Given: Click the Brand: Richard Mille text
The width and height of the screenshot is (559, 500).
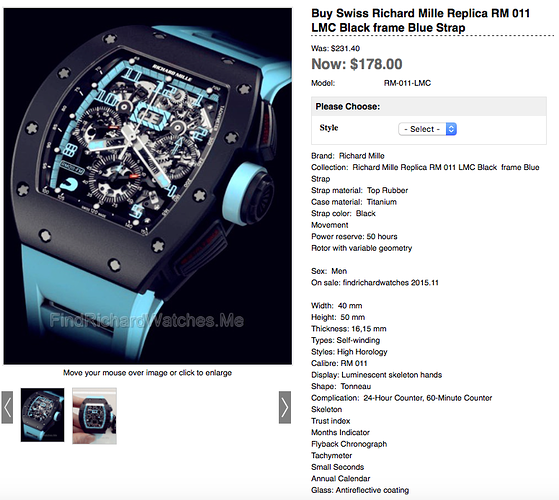Looking at the screenshot, I should 348,156.
